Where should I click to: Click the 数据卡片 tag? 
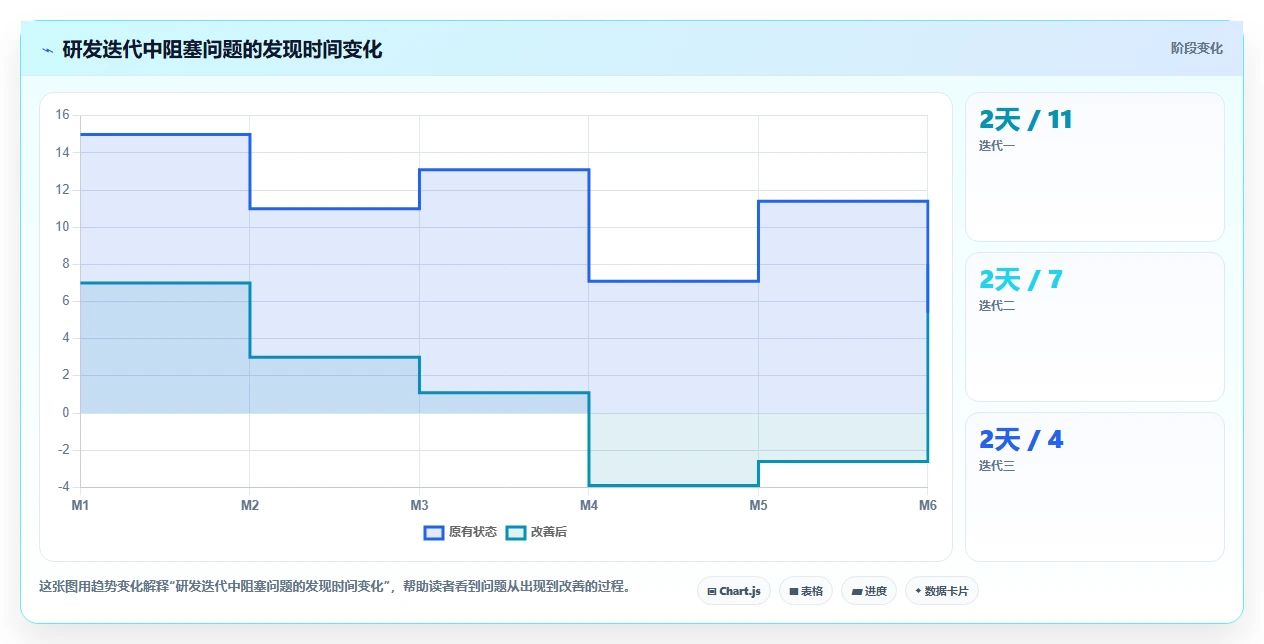coord(942,591)
